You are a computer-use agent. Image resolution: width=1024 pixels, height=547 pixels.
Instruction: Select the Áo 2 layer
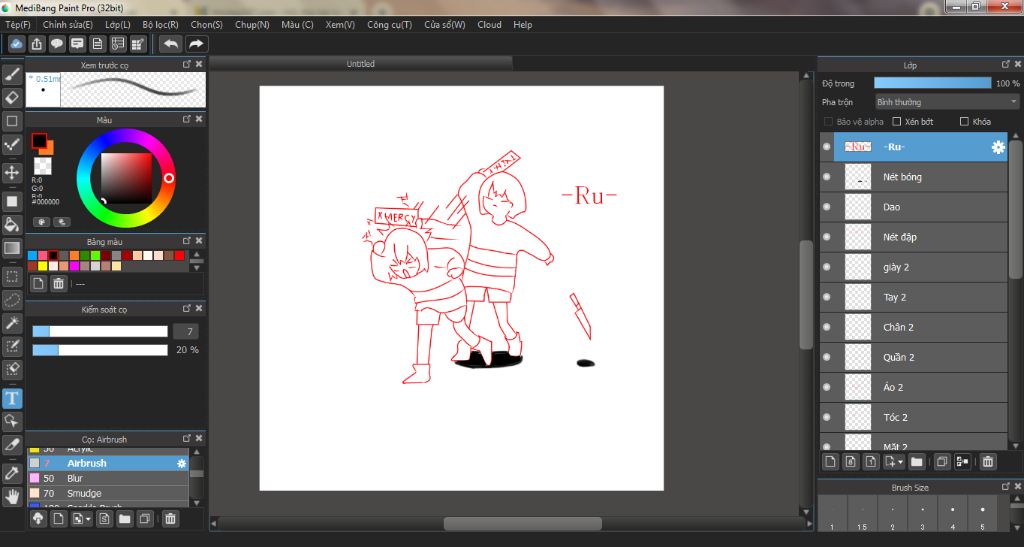[914, 387]
